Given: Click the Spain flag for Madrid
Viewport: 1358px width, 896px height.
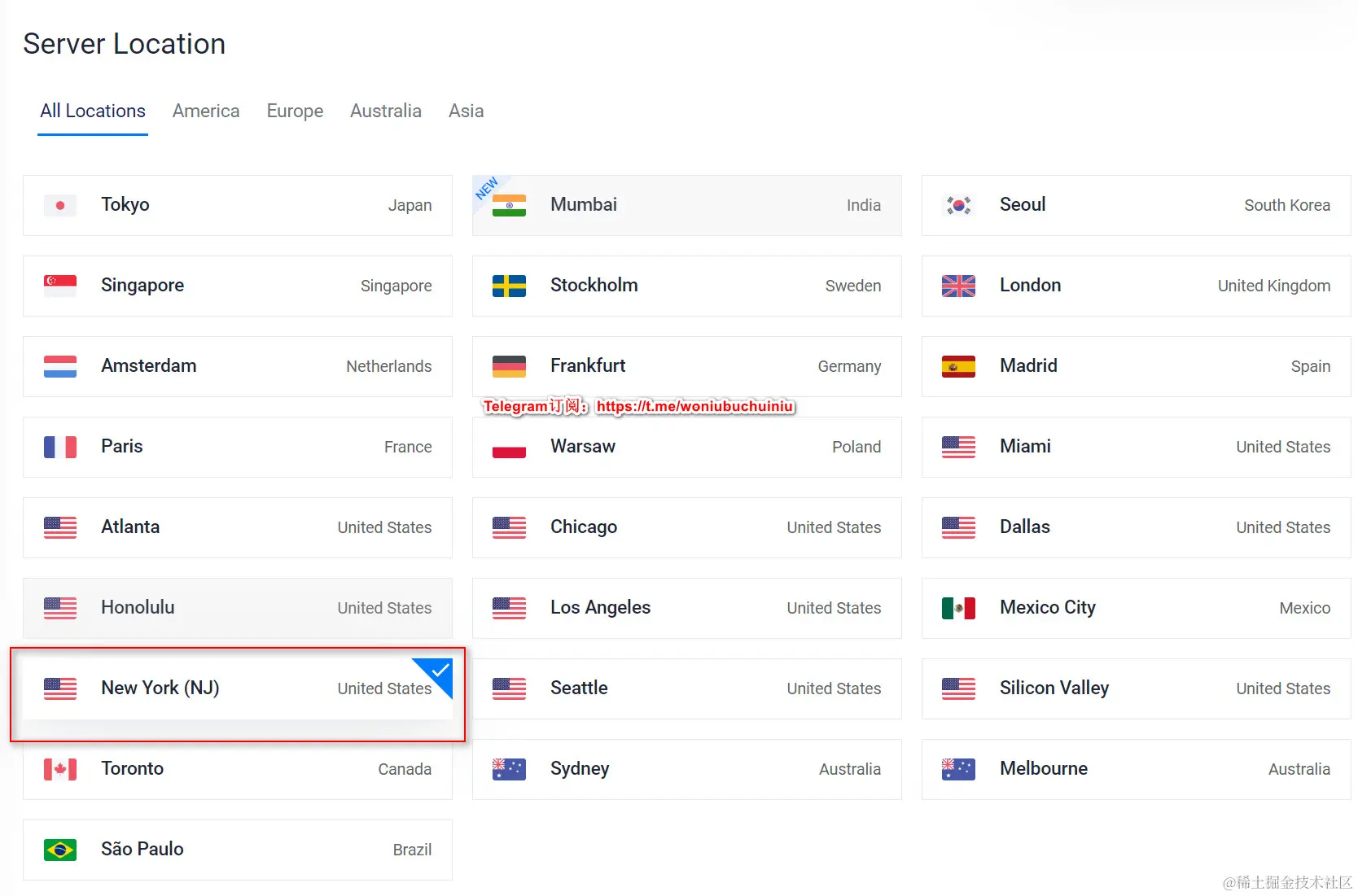Looking at the screenshot, I should 959,366.
